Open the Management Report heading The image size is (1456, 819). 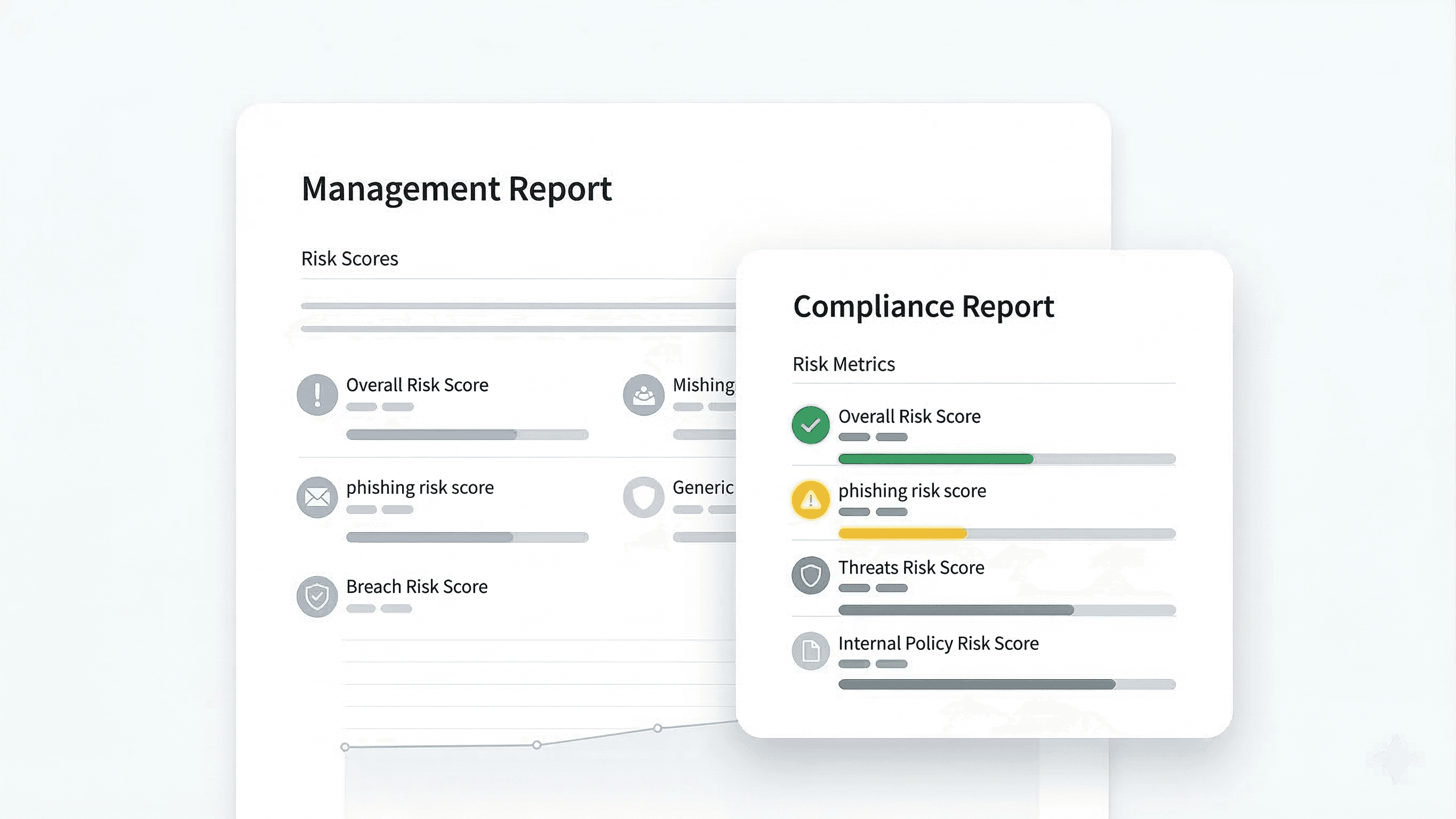coord(456,189)
